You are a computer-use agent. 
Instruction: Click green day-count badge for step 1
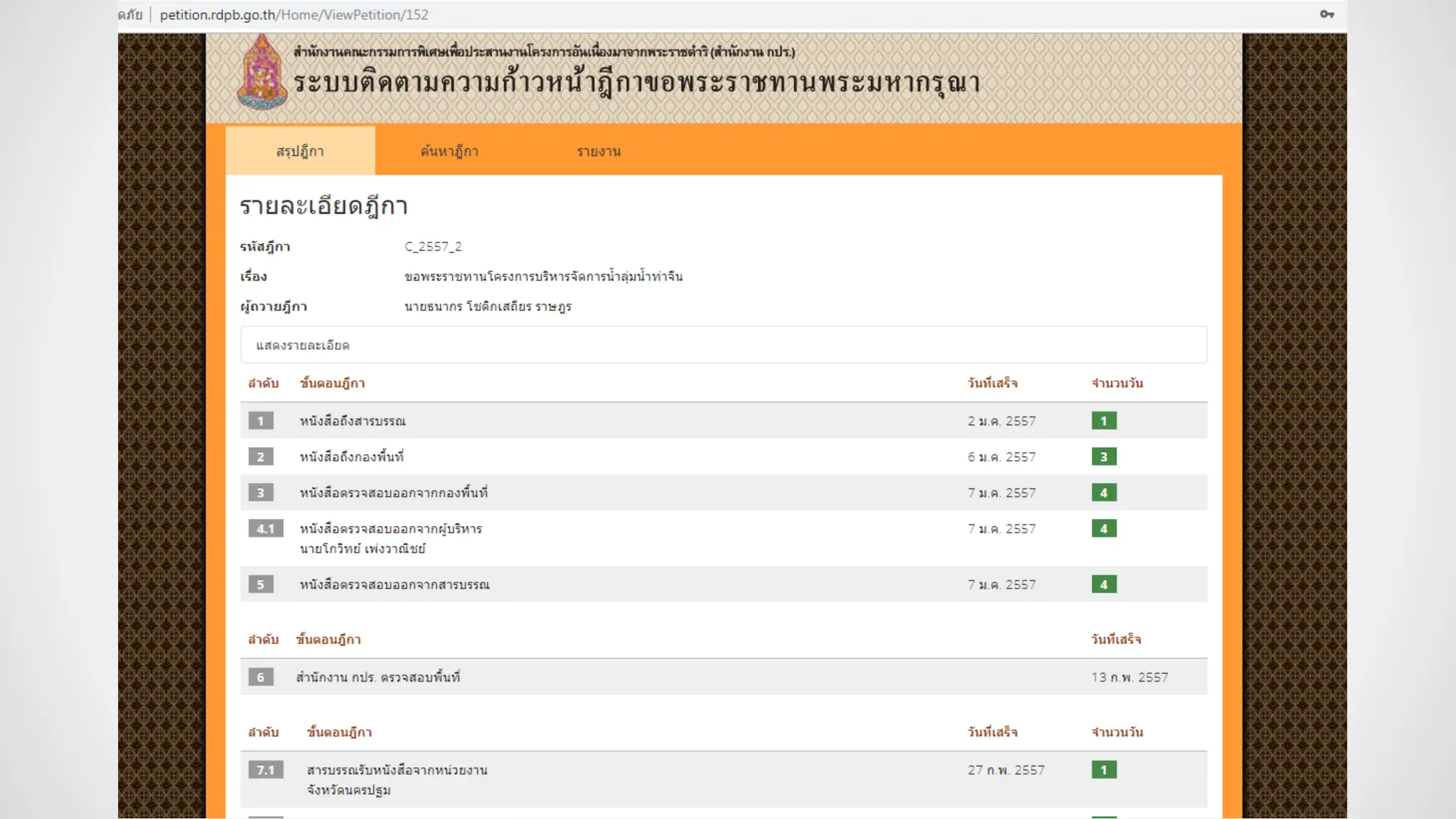coord(1103,421)
